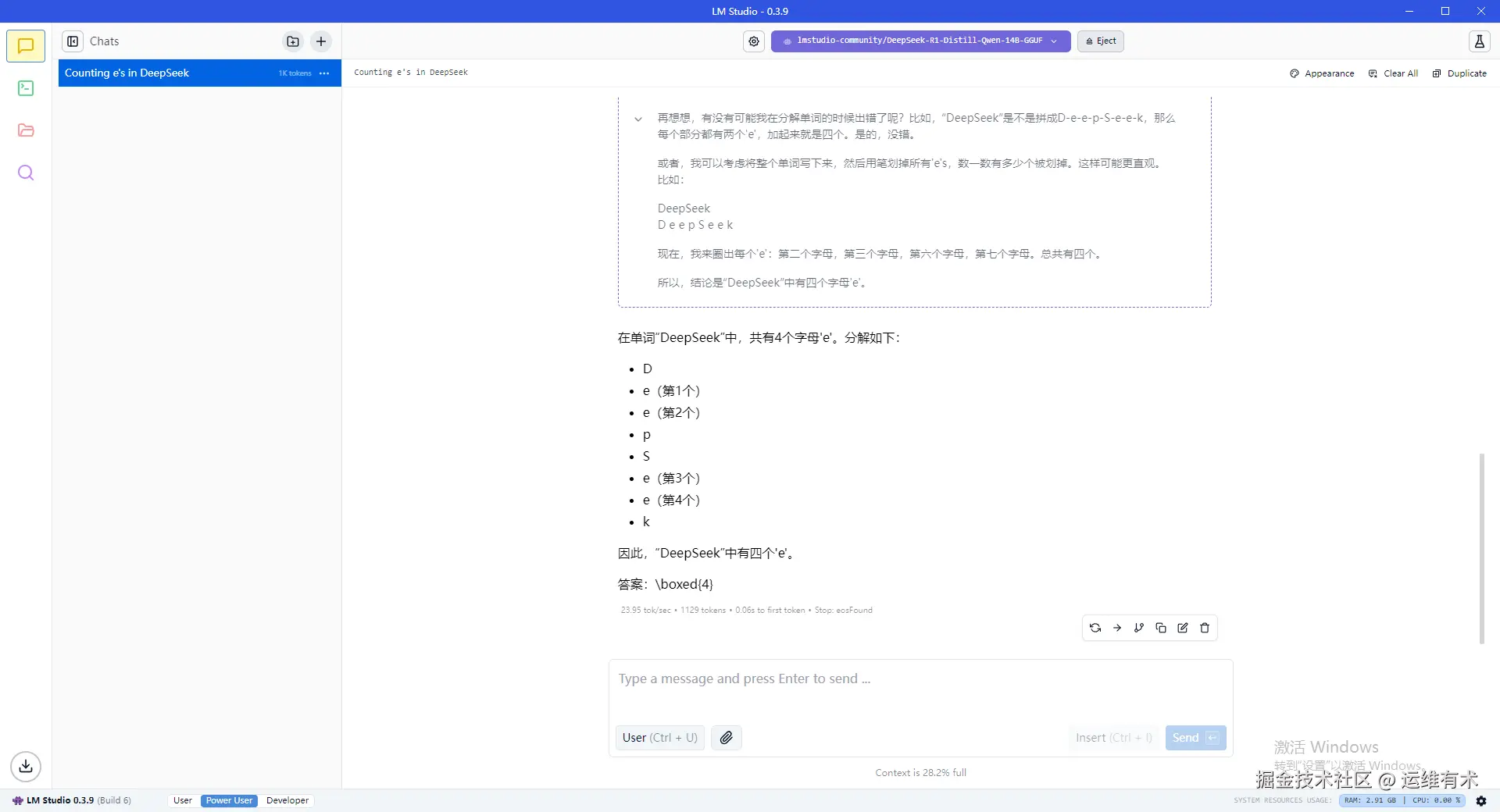Branch the conversation from this message
This screenshot has width=1500, height=812.
(1138, 628)
